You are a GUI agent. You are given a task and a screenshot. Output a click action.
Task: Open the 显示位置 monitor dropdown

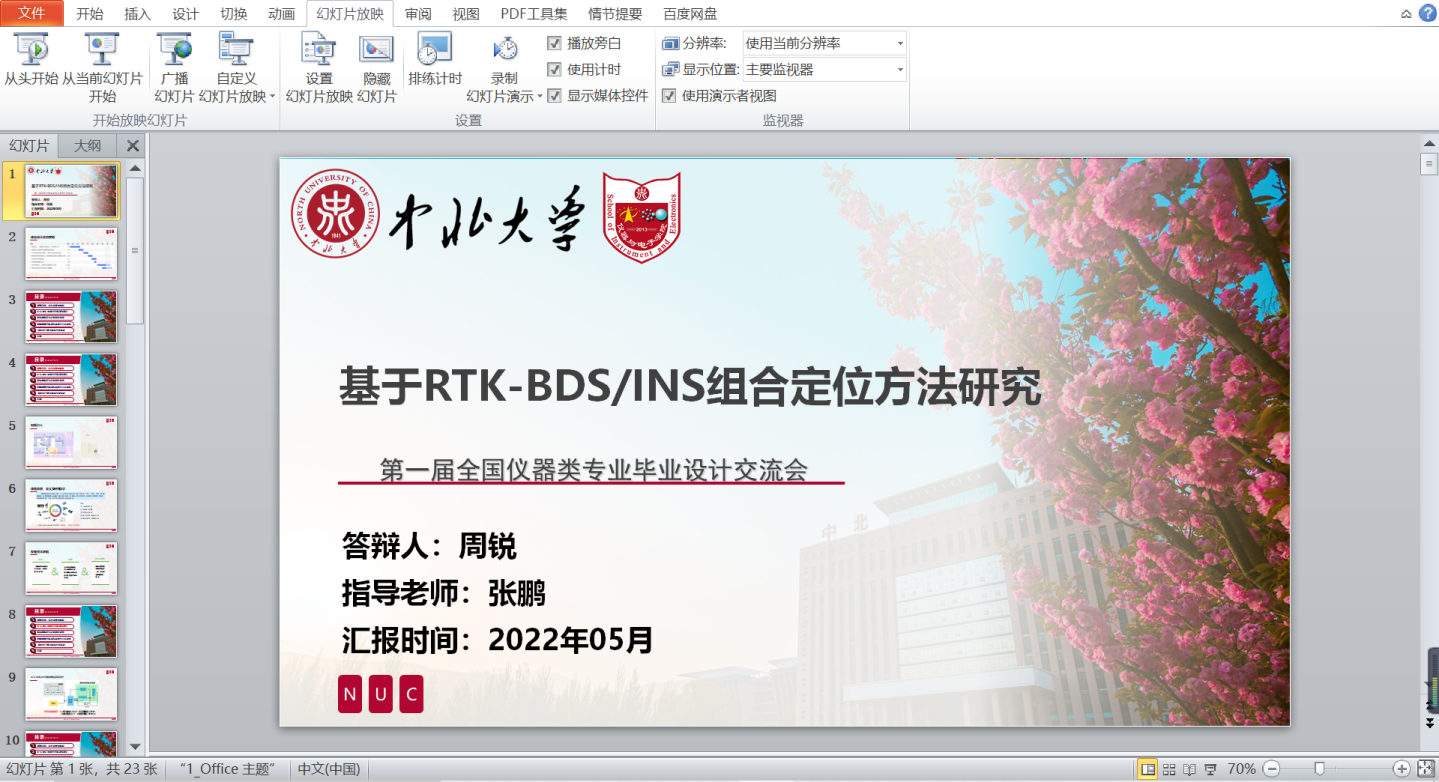900,70
